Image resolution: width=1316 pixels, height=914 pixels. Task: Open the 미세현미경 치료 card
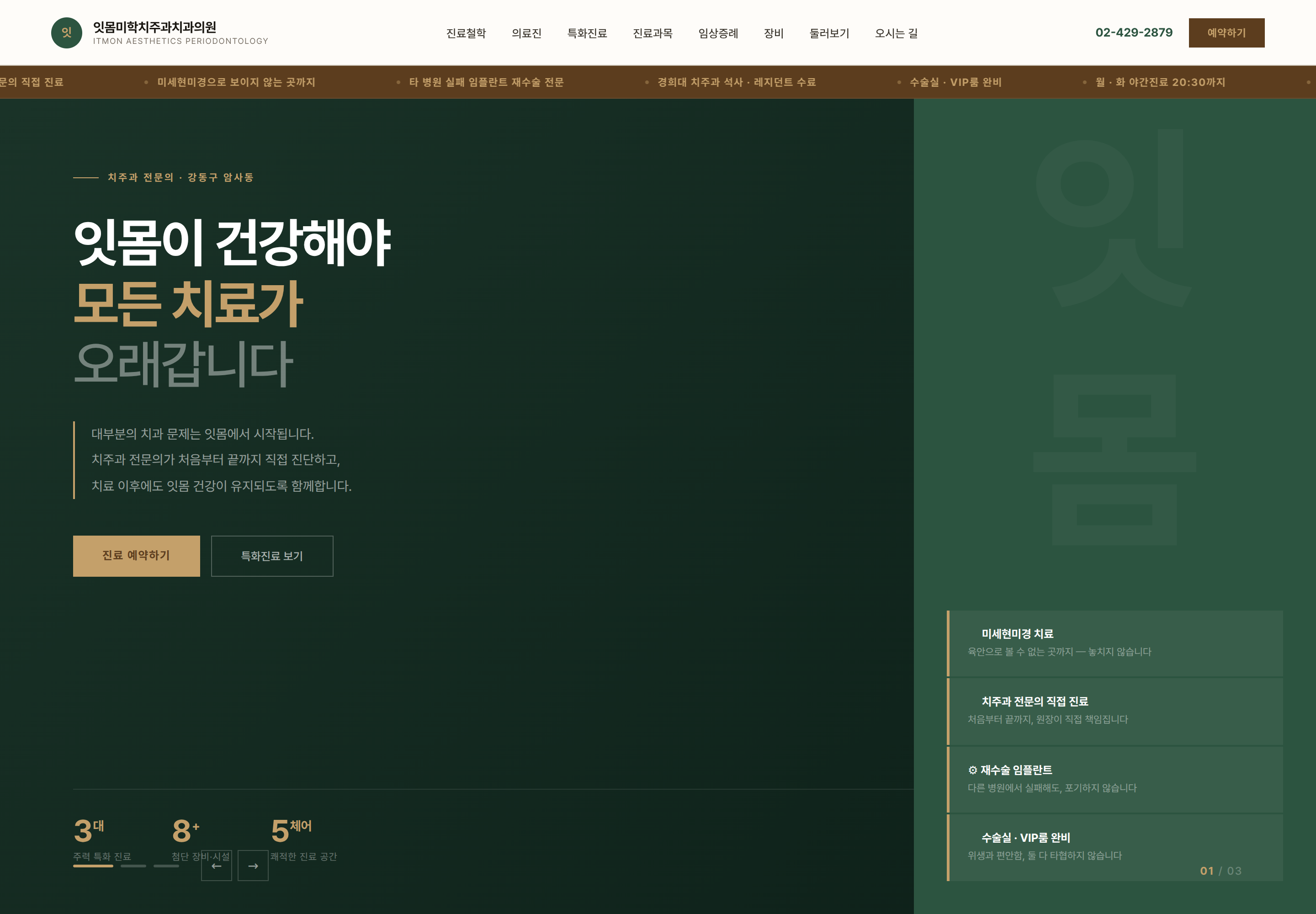[x=1115, y=643]
